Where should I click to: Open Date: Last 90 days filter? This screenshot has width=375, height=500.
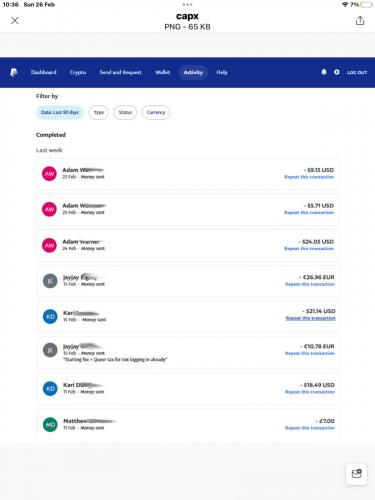coord(60,112)
